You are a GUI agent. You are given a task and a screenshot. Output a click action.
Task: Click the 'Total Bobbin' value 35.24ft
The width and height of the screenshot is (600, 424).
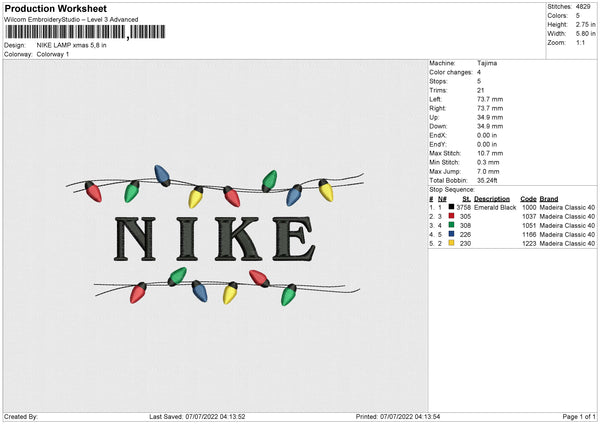(487, 180)
